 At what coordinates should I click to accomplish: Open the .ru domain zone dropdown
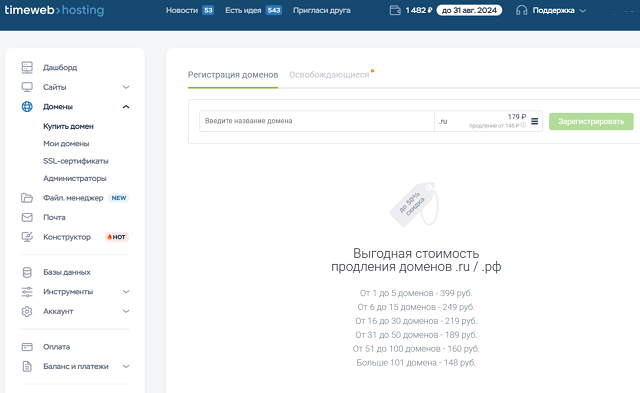point(488,121)
